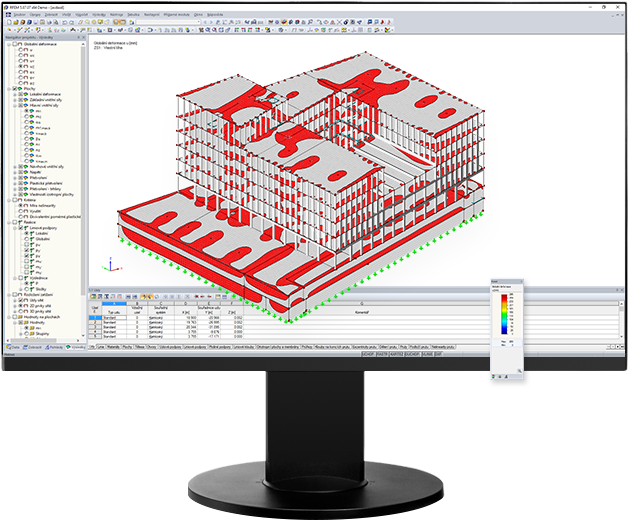Select Globální radio under Liniové podpory

[x=27, y=239]
